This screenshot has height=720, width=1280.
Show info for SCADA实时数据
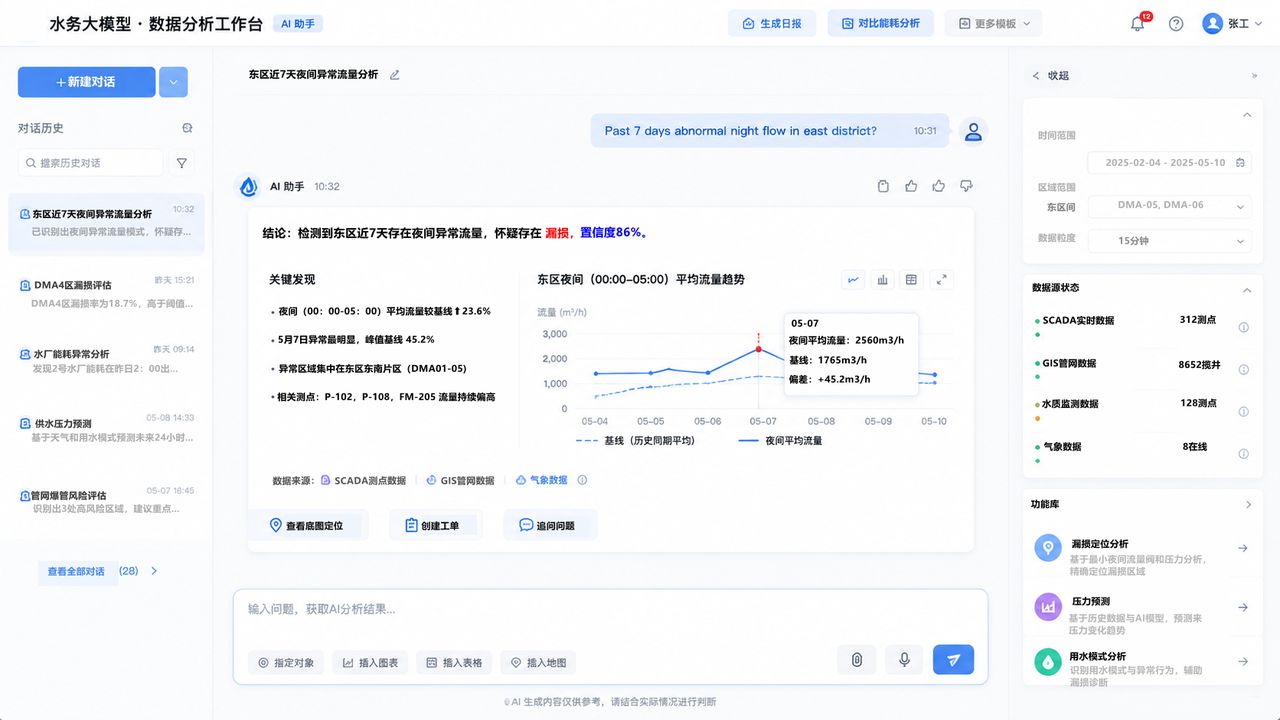1244,327
